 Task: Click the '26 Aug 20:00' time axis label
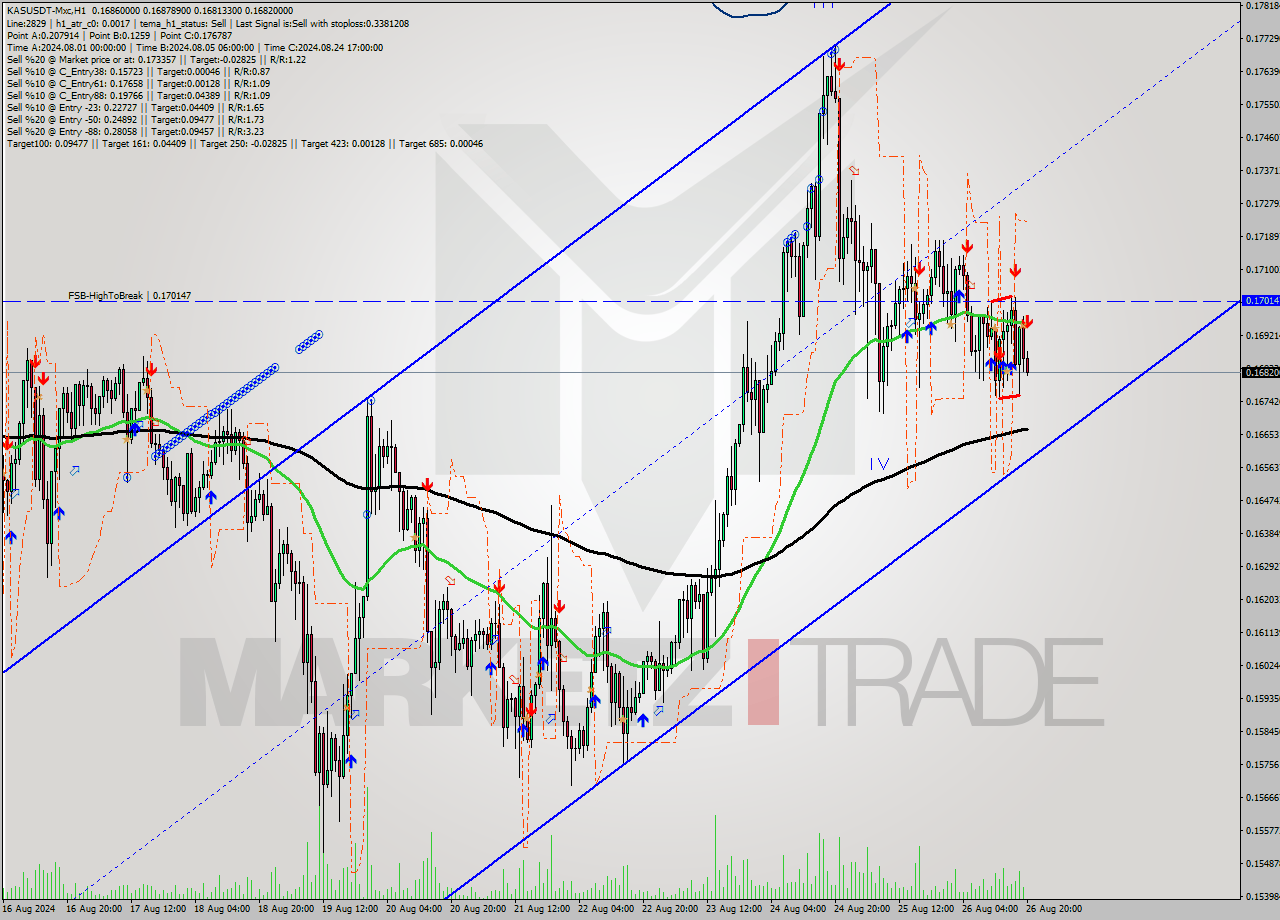pos(1054,909)
